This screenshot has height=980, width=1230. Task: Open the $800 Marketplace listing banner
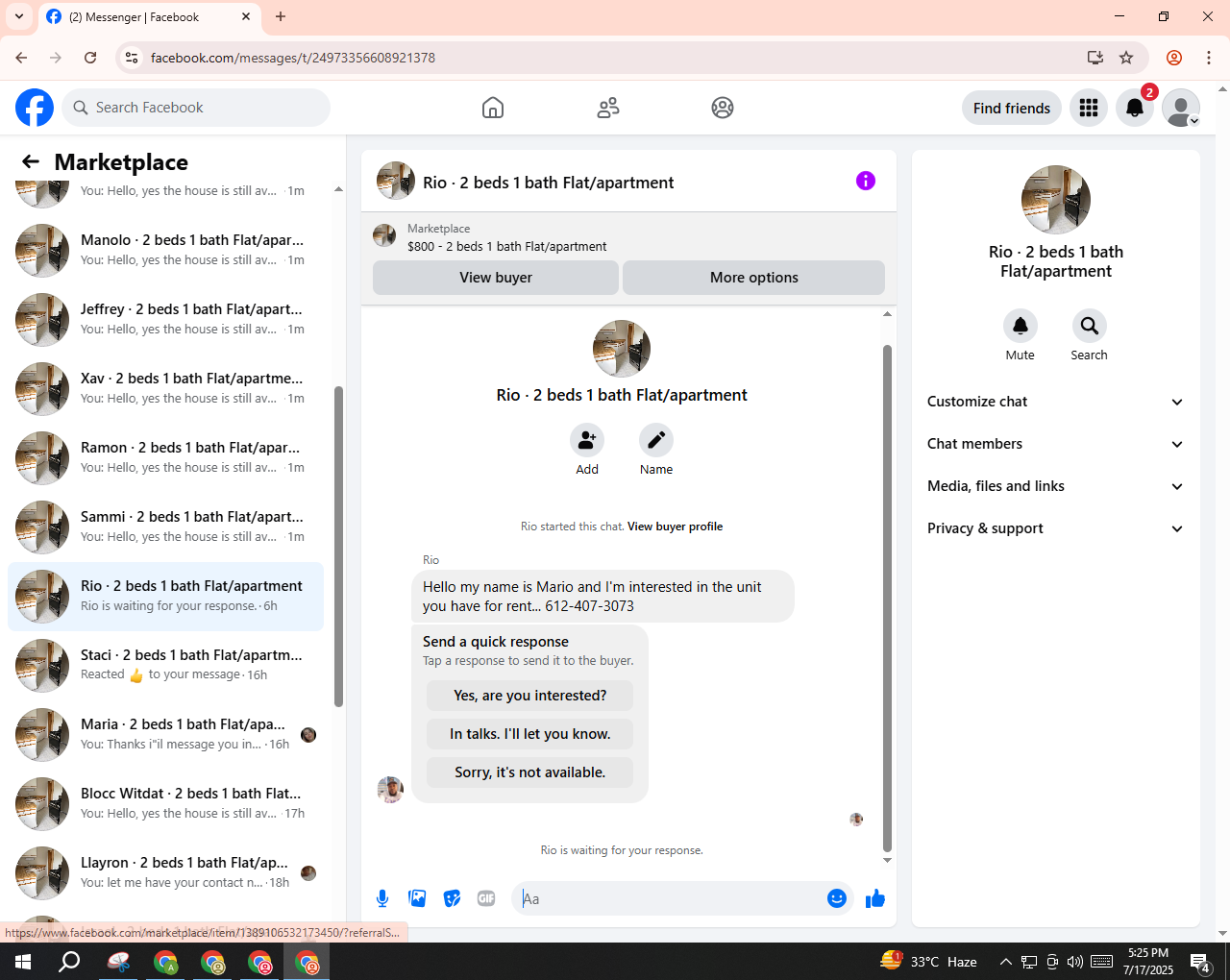(x=628, y=237)
